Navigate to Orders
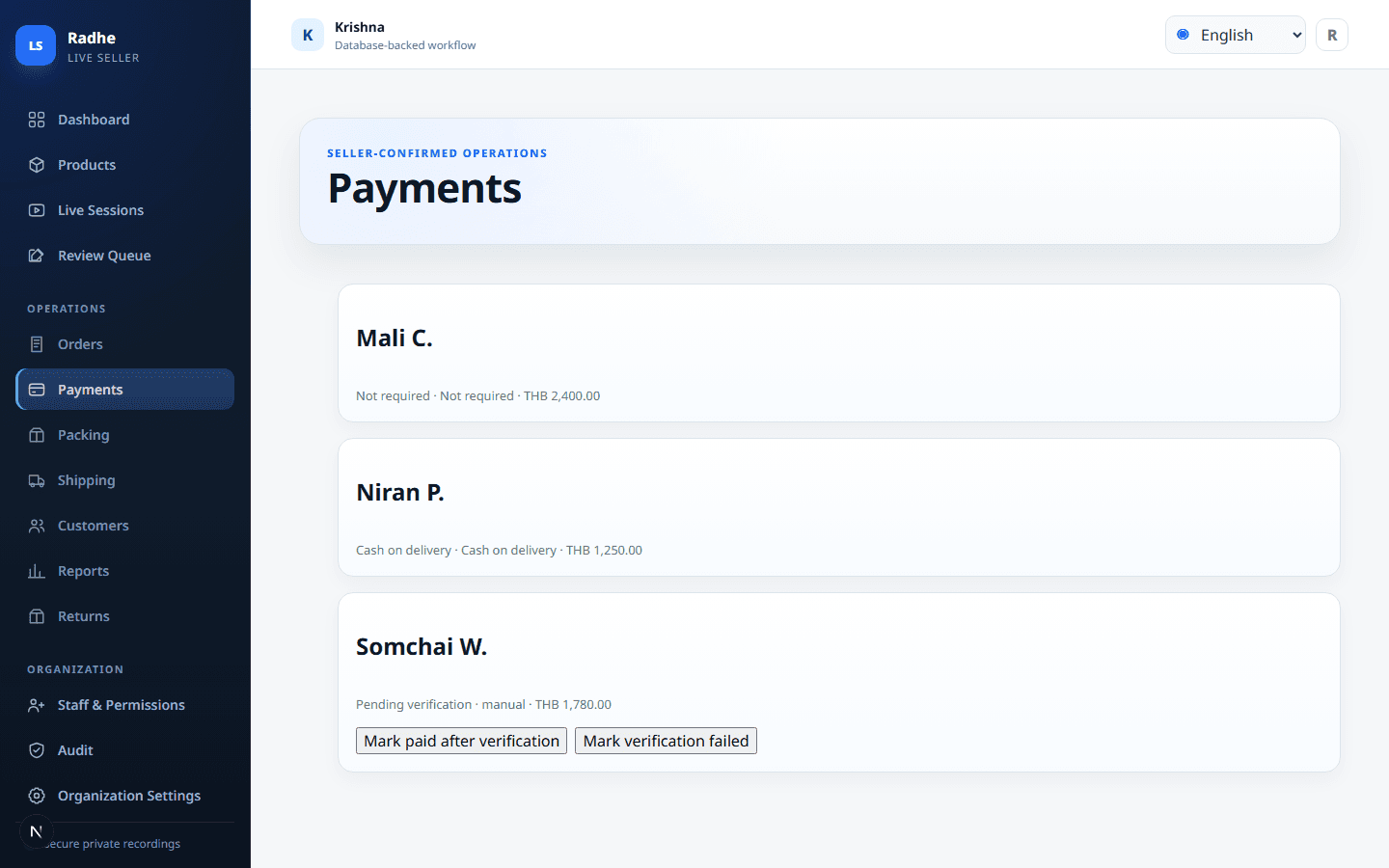This screenshot has height=868, width=1389. [124, 344]
